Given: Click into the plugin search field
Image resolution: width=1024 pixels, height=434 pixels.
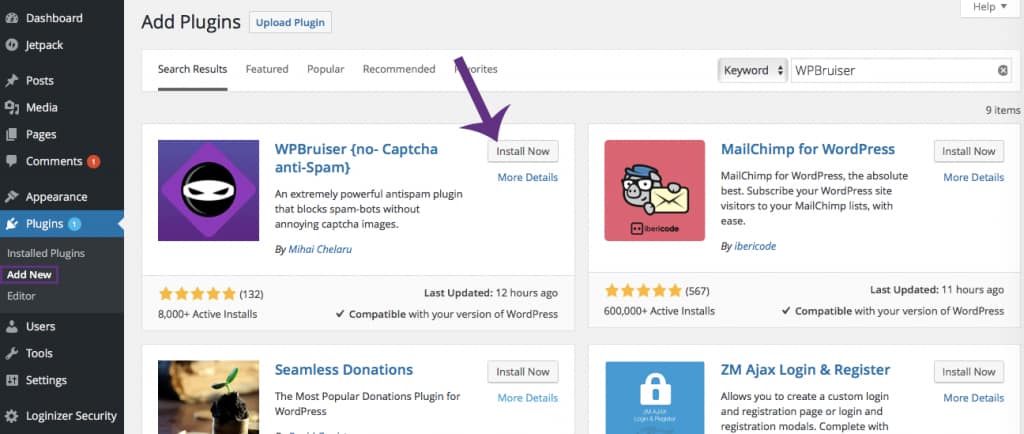Looking at the screenshot, I should [x=892, y=71].
